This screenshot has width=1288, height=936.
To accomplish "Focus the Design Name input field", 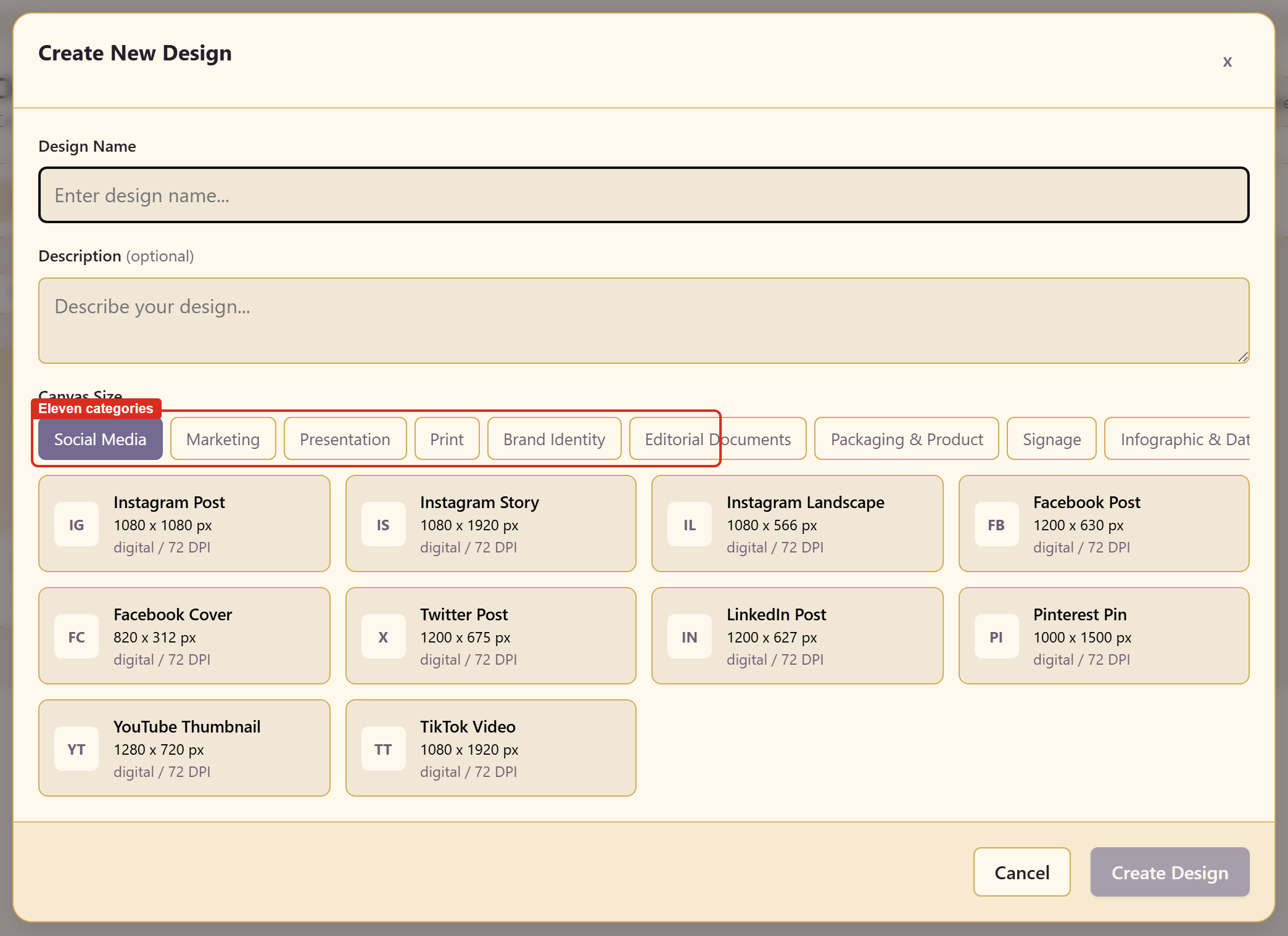I will [644, 195].
